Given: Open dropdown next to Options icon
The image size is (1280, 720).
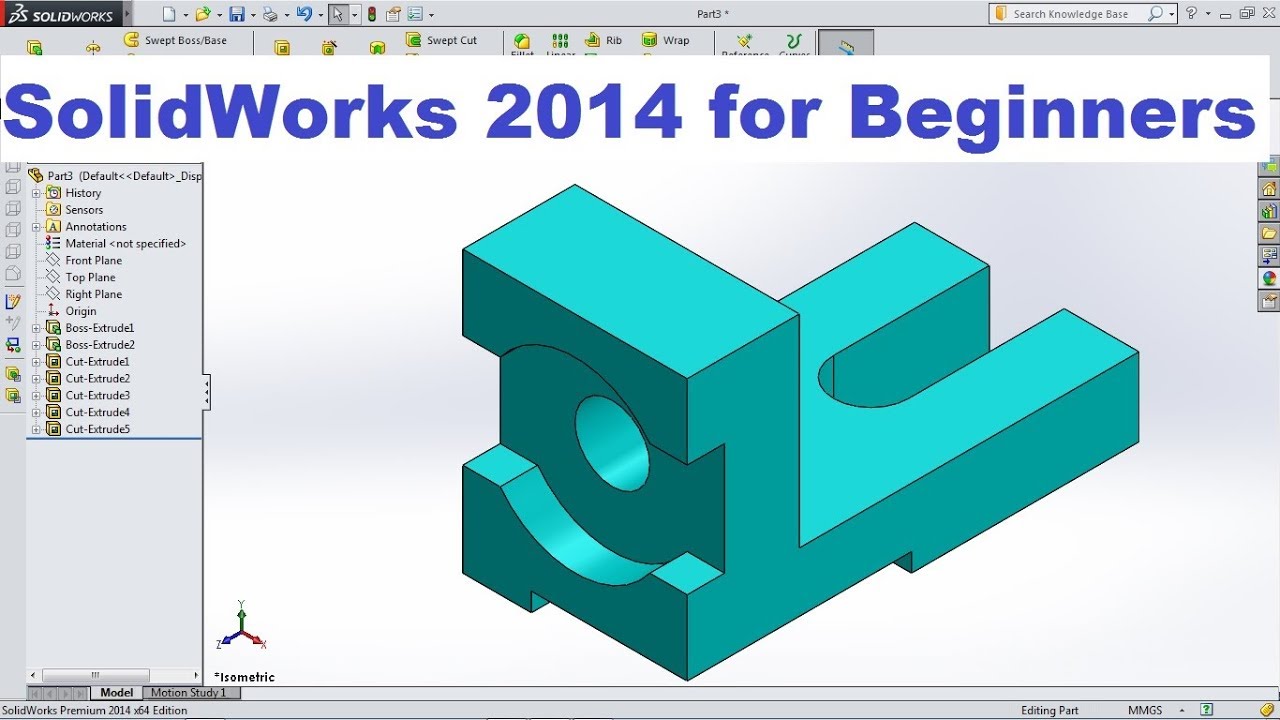Looking at the screenshot, I should pos(433,15).
